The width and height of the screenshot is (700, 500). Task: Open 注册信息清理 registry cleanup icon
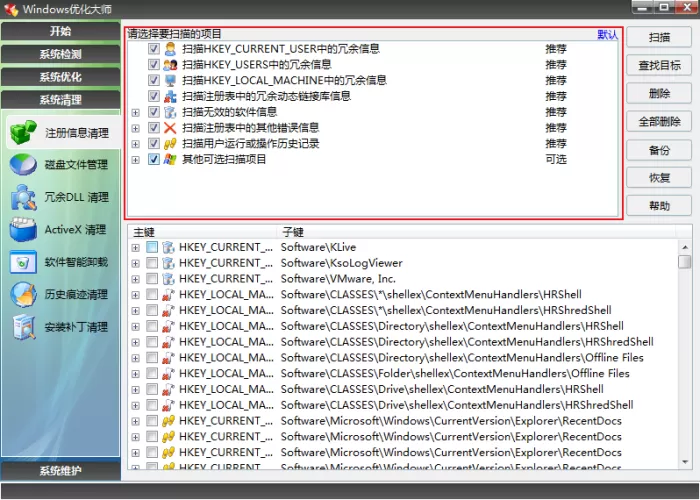point(23,132)
